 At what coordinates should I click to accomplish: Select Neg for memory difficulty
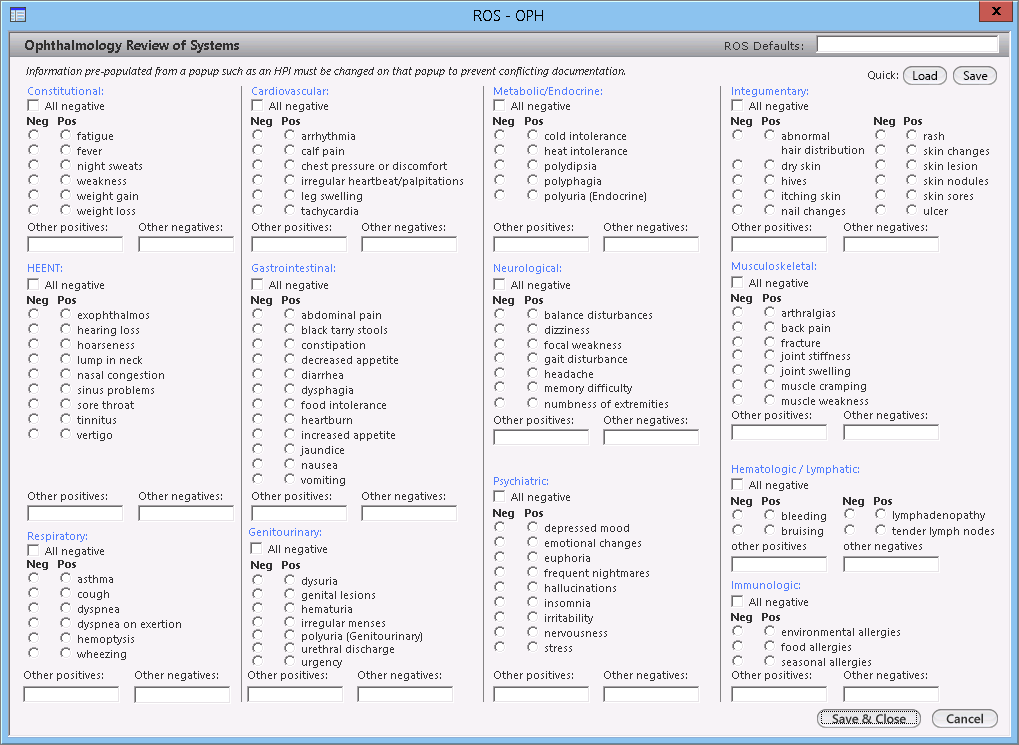499,387
